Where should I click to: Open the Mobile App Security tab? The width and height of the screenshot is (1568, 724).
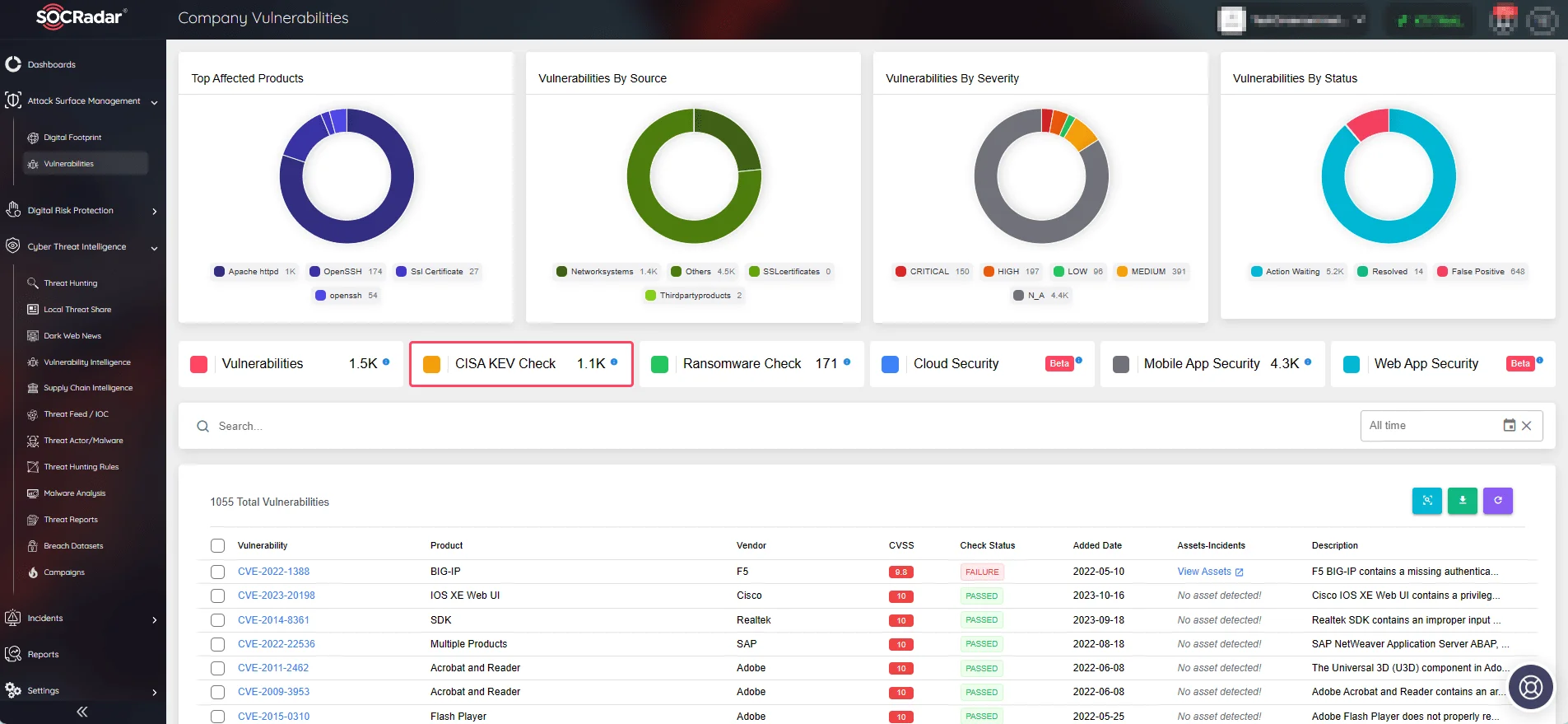click(1212, 364)
